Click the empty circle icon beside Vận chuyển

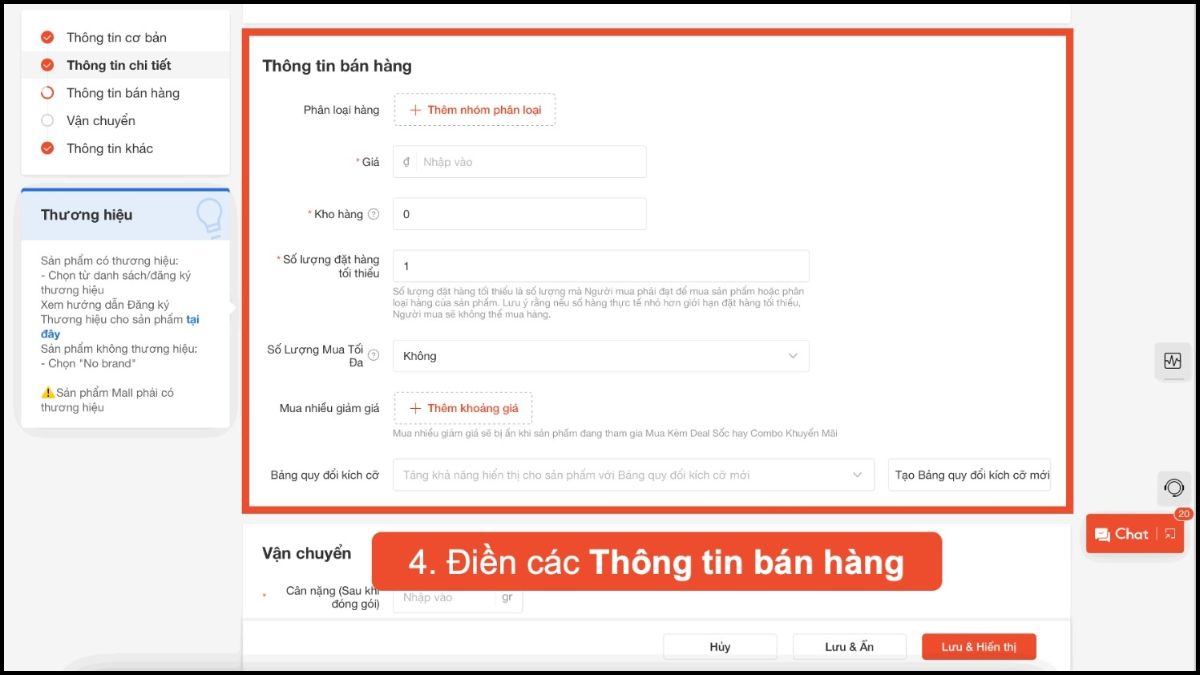click(x=47, y=121)
